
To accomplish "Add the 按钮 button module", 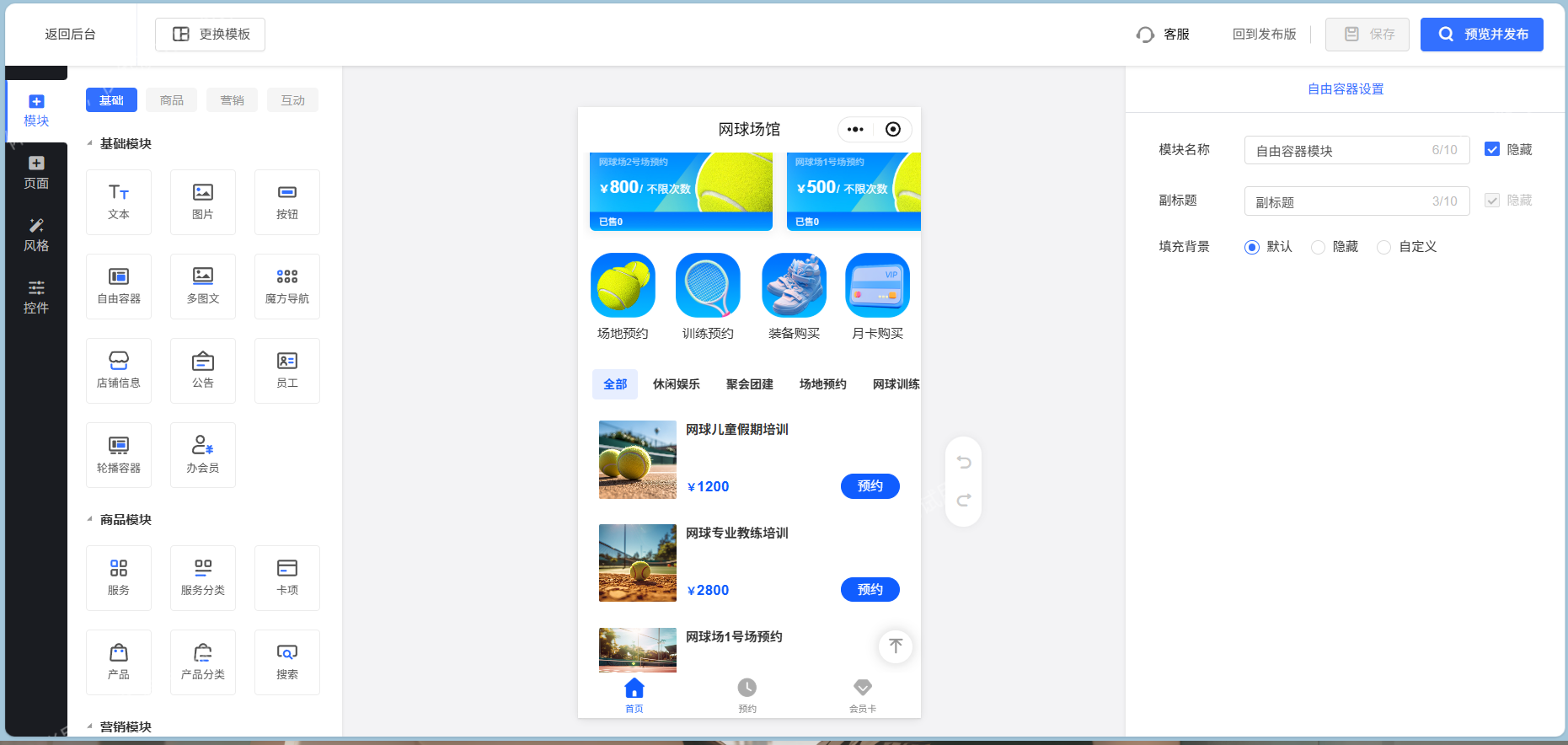I will click(287, 202).
